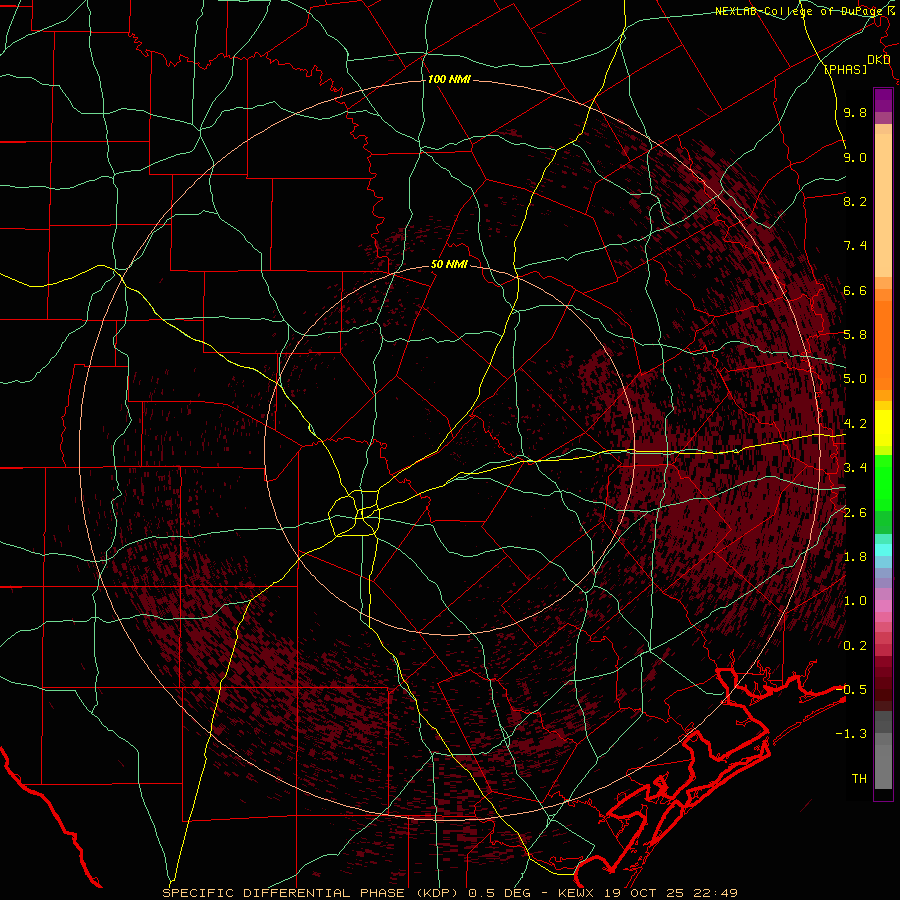
Task: Click the 5.8 value on the scale
Action: [855, 335]
